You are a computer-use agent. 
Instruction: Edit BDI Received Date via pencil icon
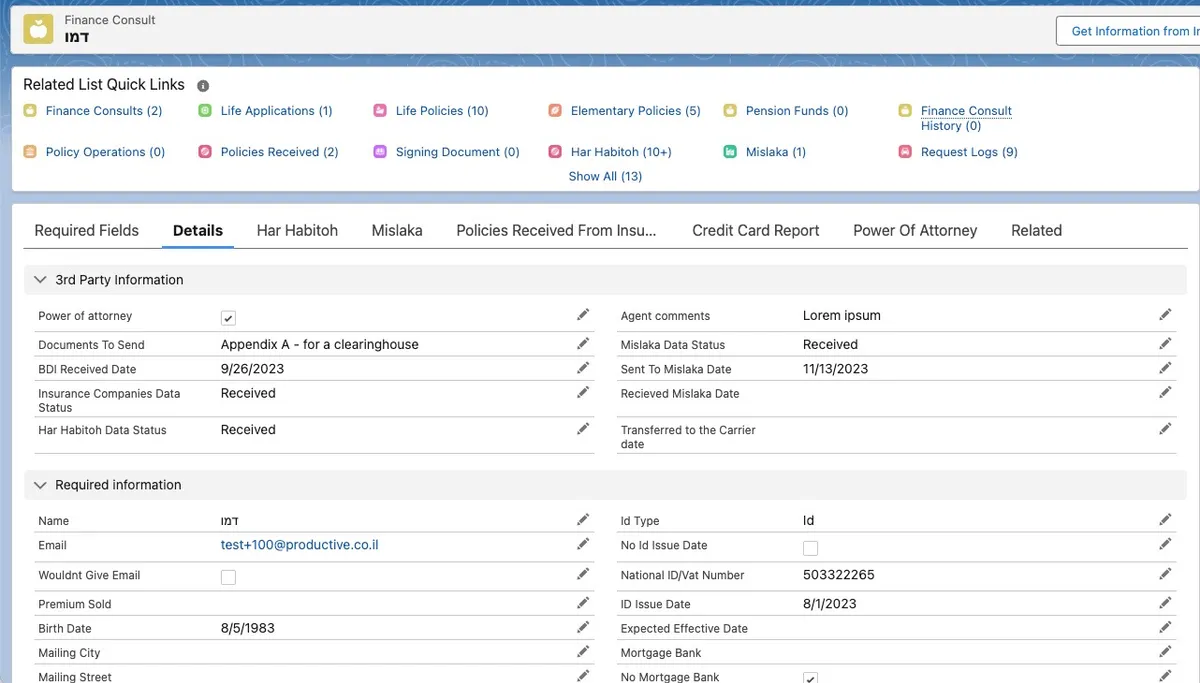[583, 368]
